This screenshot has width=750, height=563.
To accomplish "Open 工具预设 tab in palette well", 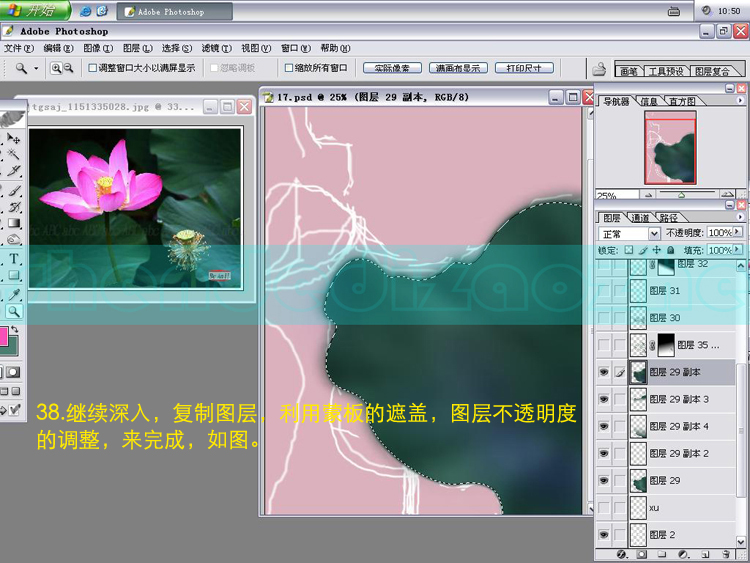I will [665, 71].
